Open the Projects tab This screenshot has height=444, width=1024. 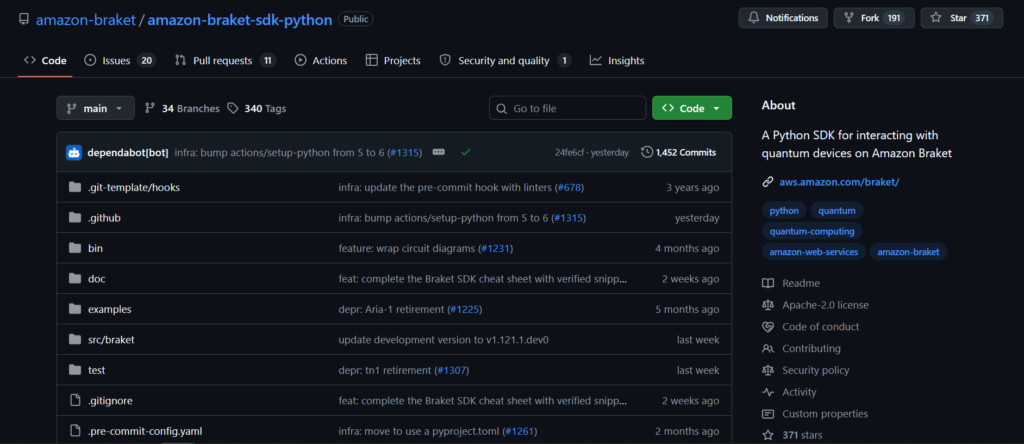pyautogui.click(x=393, y=60)
